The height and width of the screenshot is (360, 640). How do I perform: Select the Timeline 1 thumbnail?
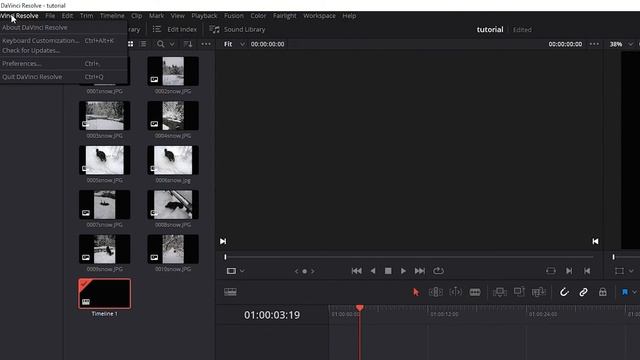[104, 293]
